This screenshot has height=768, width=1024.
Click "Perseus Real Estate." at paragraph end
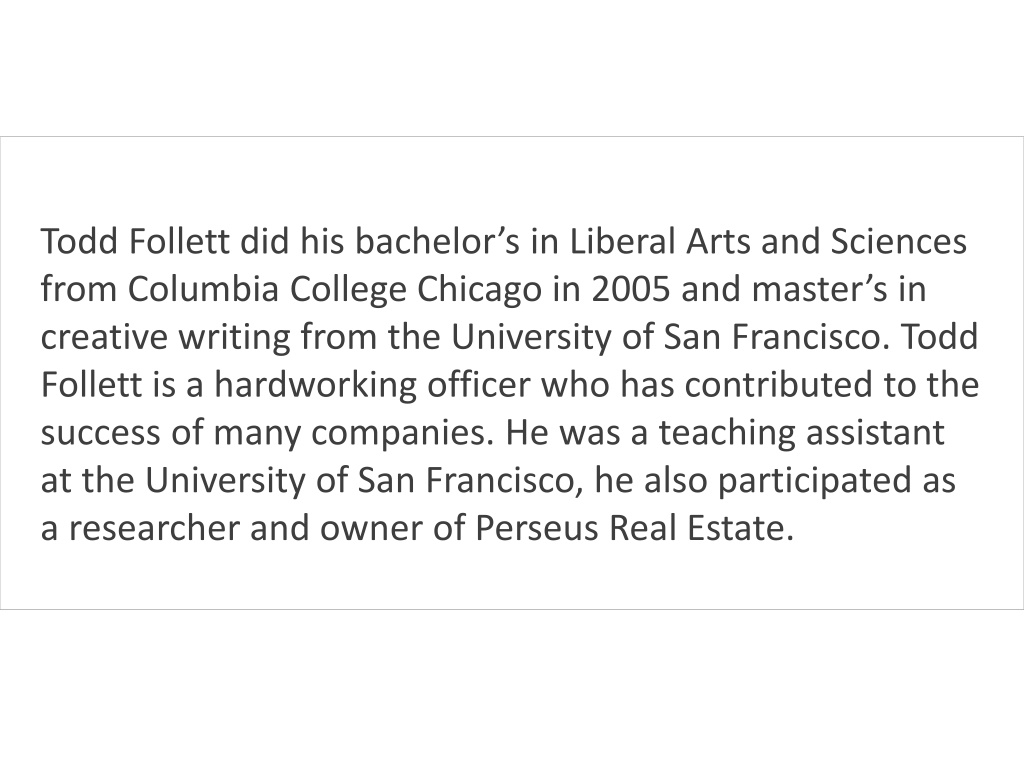click(x=634, y=528)
